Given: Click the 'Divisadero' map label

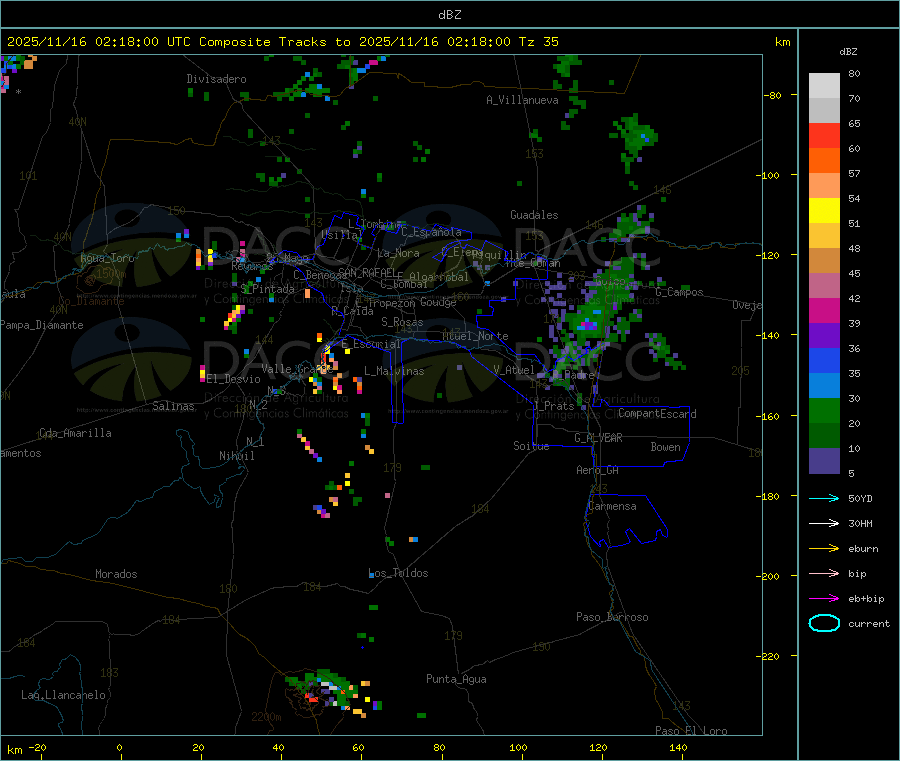Looking at the screenshot, I should click(x=216, y=79).
